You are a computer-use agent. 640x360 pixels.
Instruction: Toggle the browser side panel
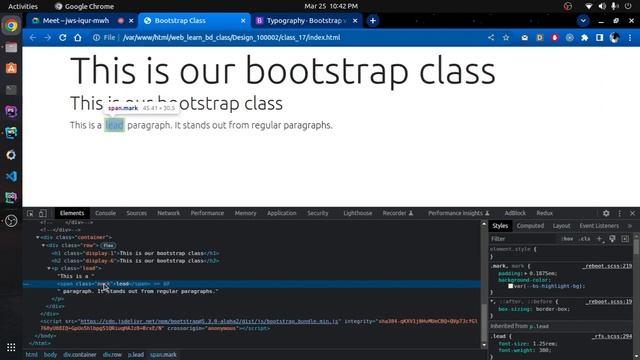pos(600,38)
